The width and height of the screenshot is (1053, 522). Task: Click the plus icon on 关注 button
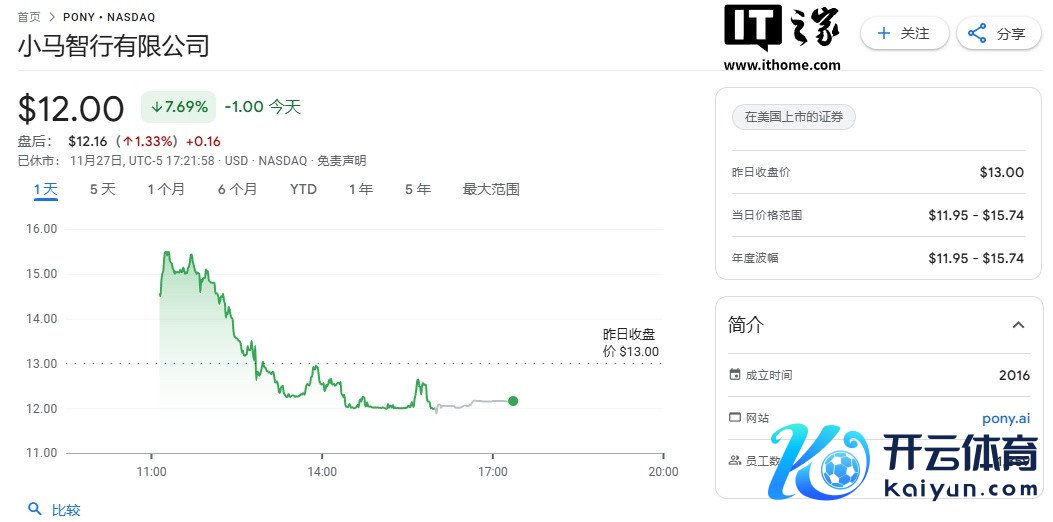pyautogui.click(x=883, y=33)
